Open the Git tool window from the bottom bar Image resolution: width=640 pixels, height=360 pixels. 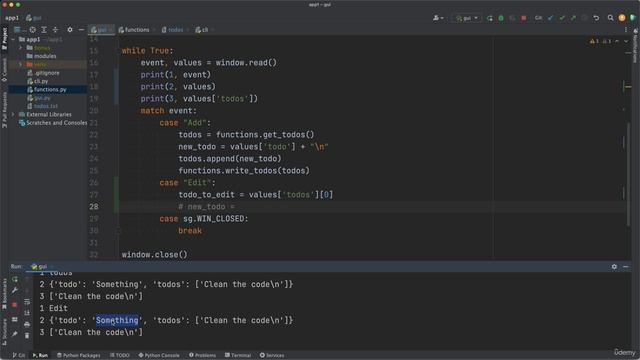pos(19,355)
